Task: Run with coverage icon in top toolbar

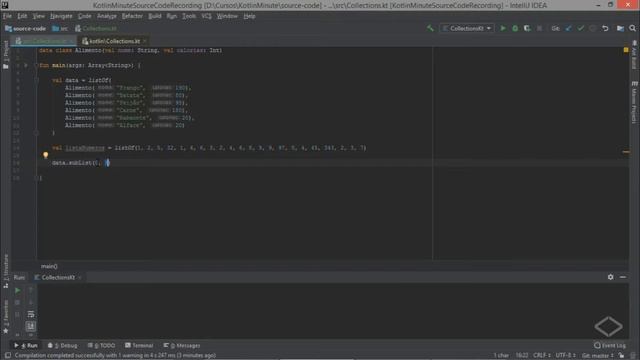Action: (x=527, y=28)
